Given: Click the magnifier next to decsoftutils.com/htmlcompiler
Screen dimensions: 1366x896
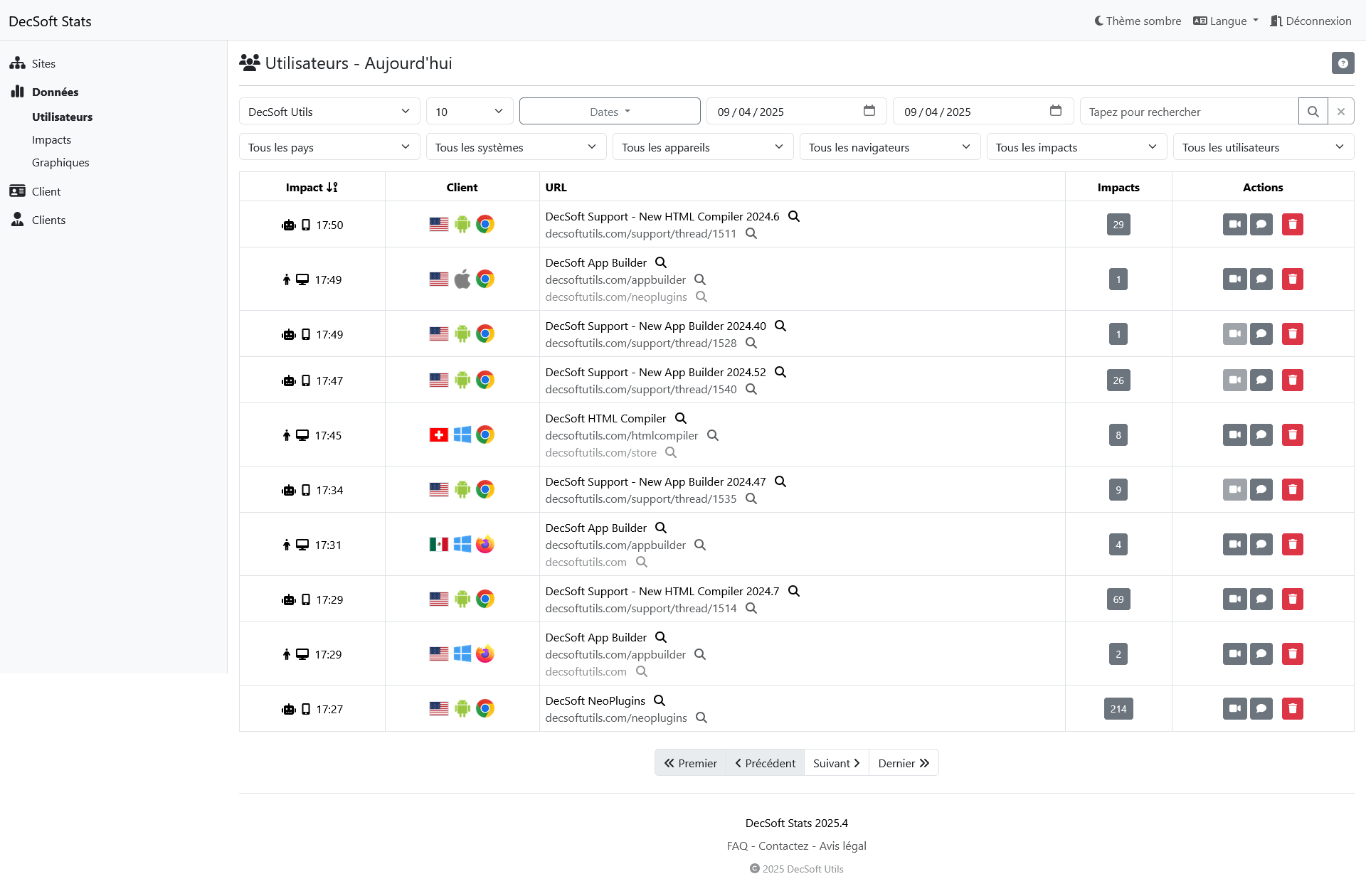Looking at the screenshot, I should [x=713, y=435].
